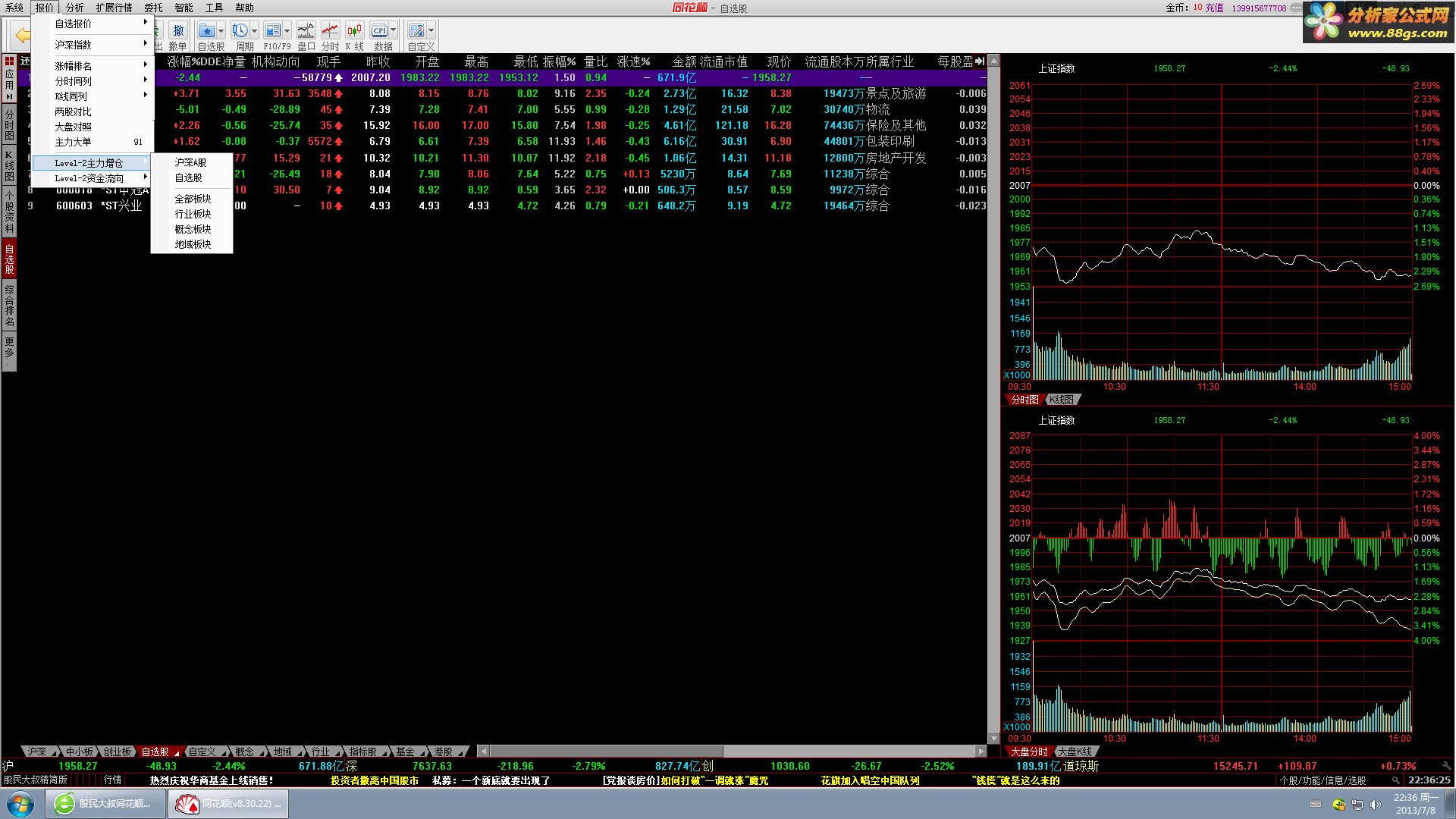Switch to the 中小板 bottom tab

pos(79,752)
